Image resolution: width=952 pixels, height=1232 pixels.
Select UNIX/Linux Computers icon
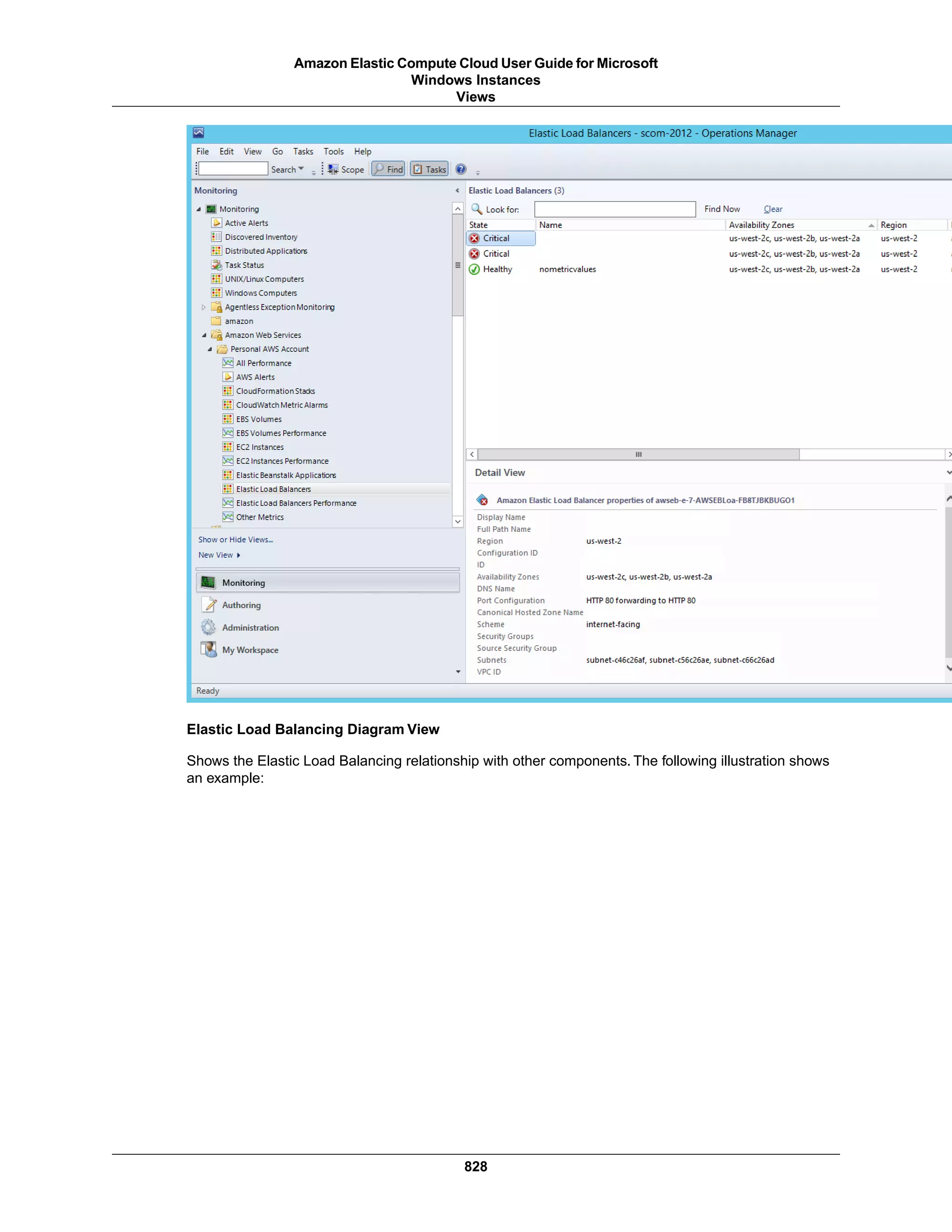(x=217, y=278)
